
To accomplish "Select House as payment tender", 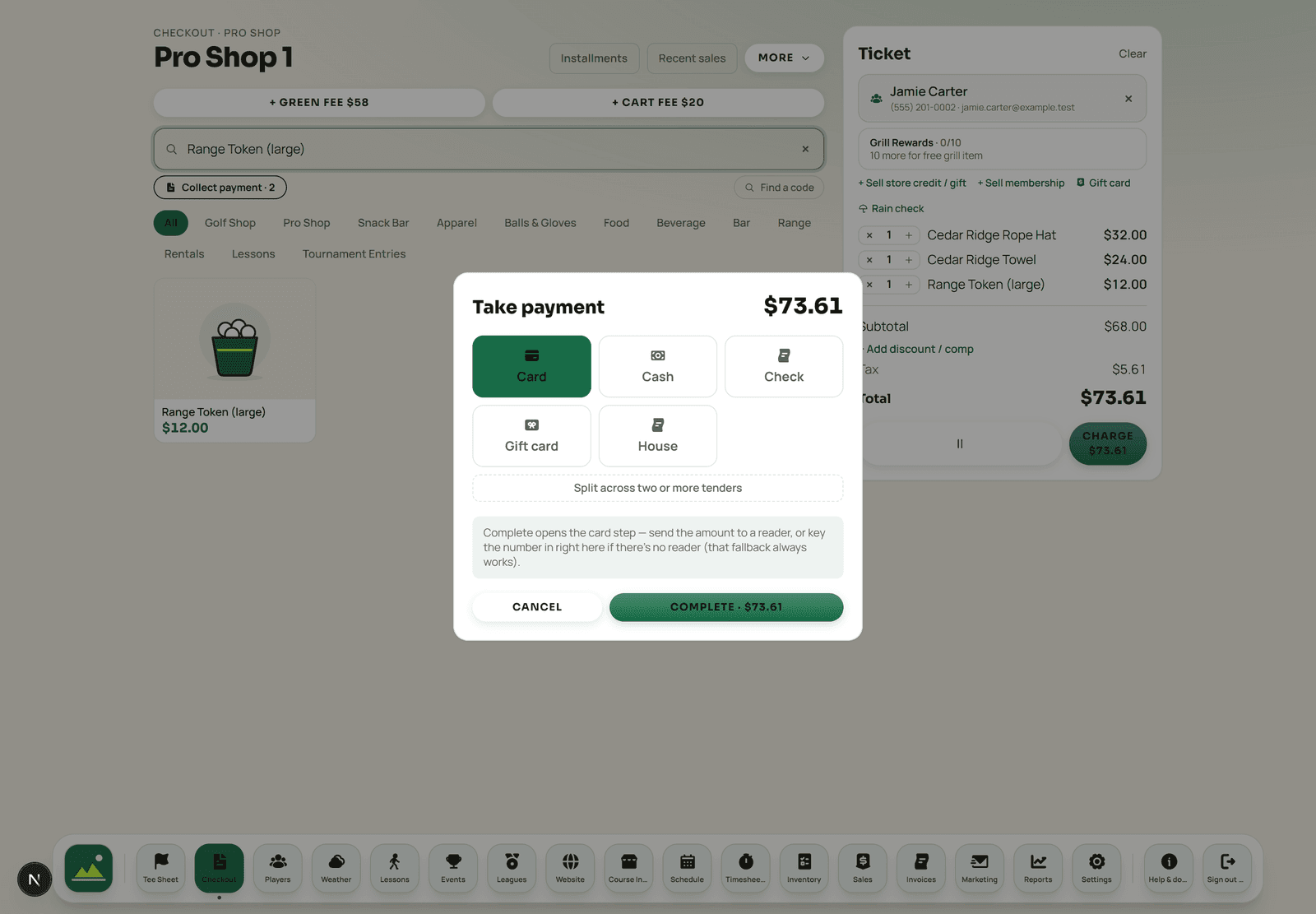I will pos(658,436).
